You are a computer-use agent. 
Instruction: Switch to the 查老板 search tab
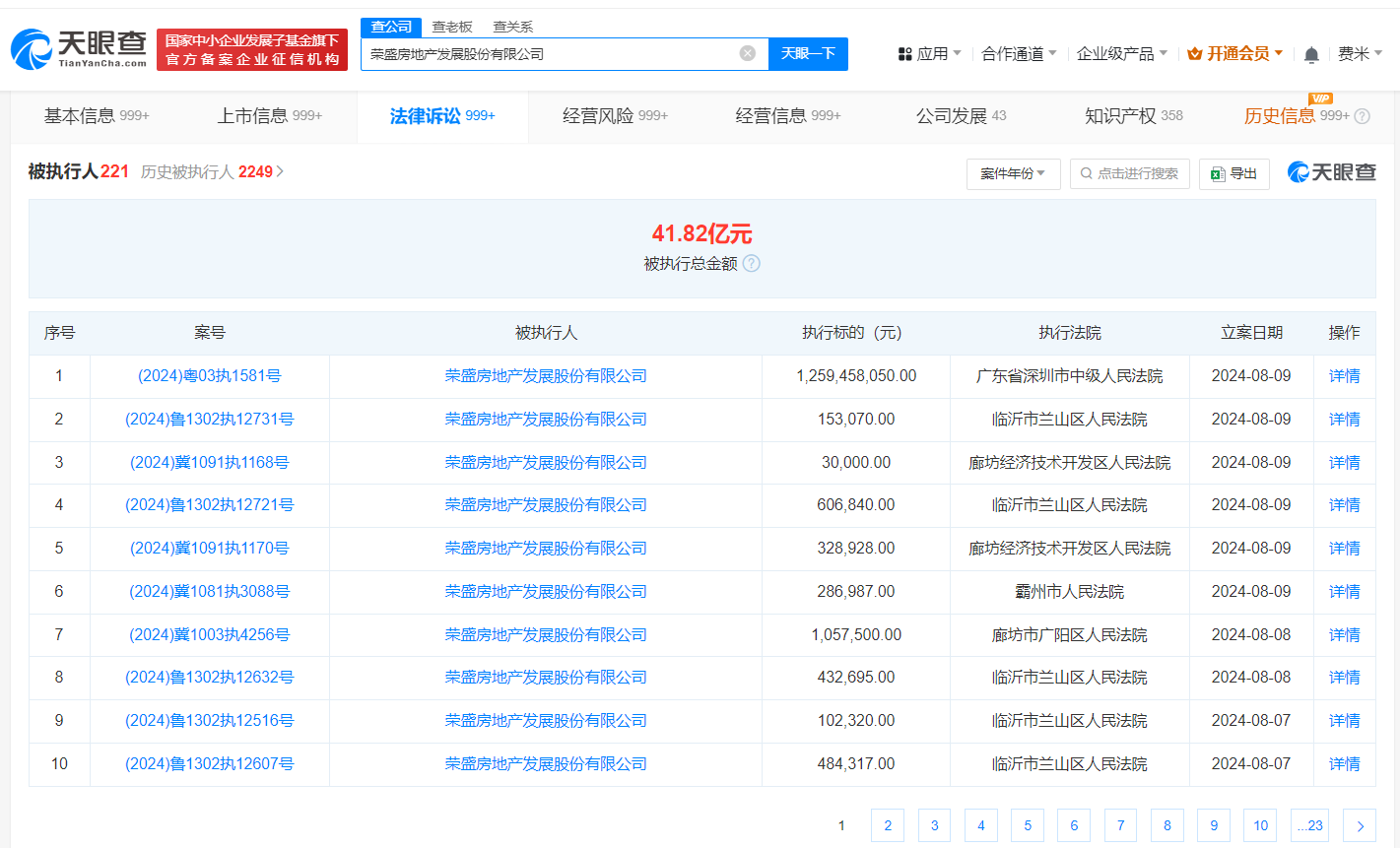(450, 27)
